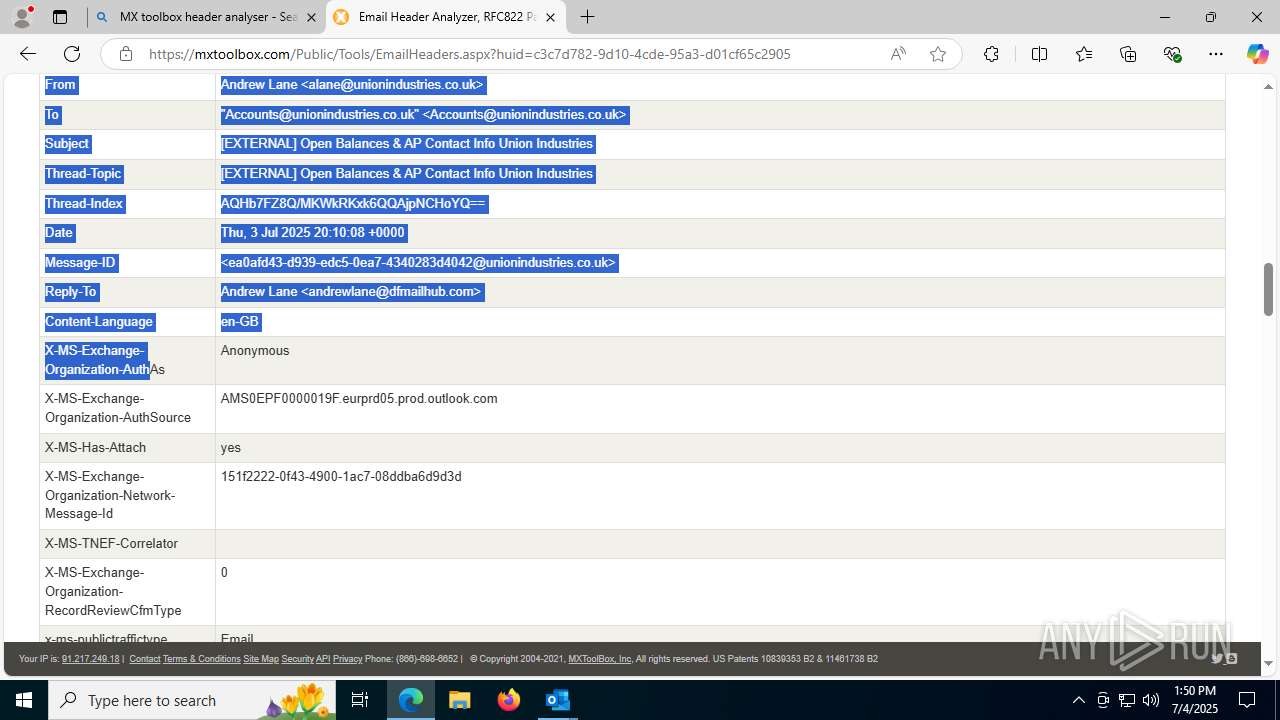1280x720 pixels.
Task: Open the taskbar clock and date
Action: 1195,700
